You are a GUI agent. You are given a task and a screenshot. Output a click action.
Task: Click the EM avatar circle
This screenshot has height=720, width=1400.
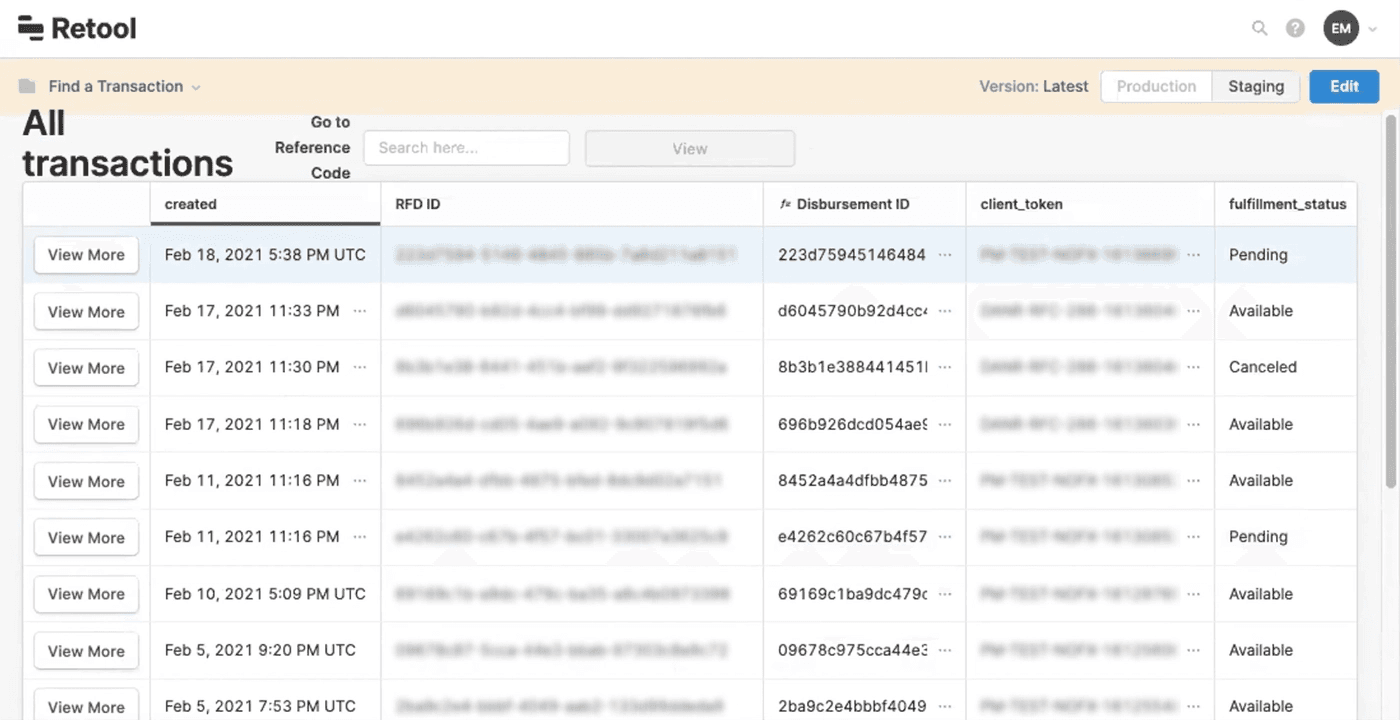[x=1341, y=28]
